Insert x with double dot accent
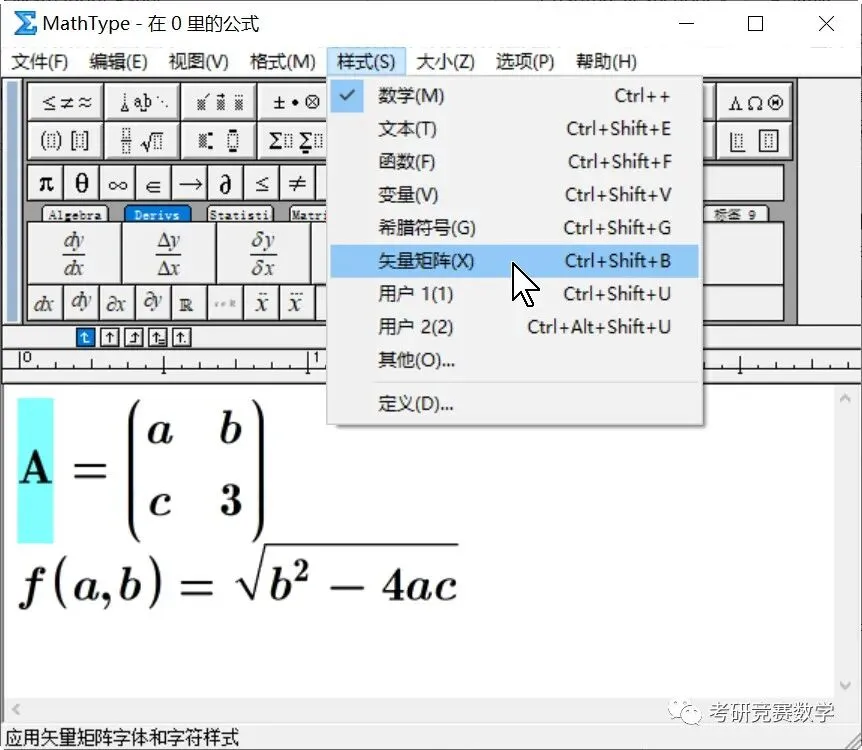 click(262, 302)
